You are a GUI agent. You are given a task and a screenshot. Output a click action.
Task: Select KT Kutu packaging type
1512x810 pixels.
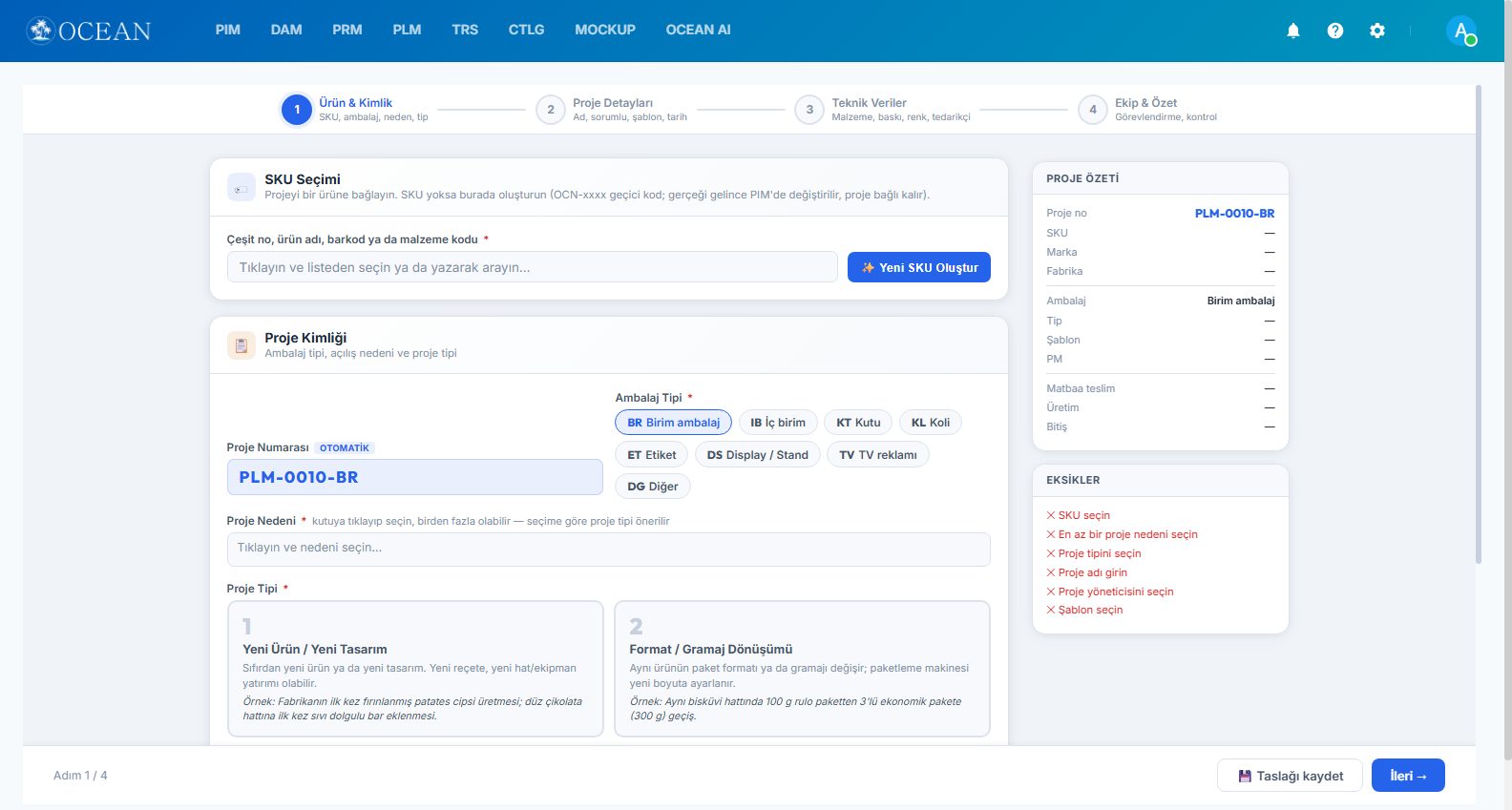pyautogui.click(x=858, y=423)
